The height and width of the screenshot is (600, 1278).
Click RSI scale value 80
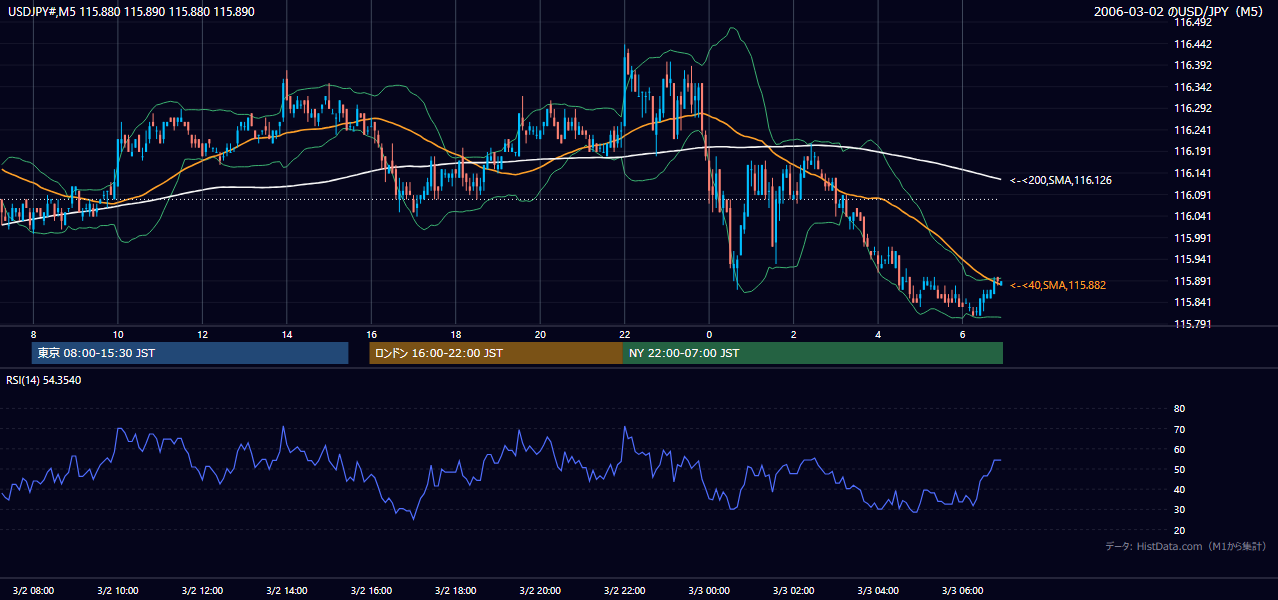pos(1179,409)
